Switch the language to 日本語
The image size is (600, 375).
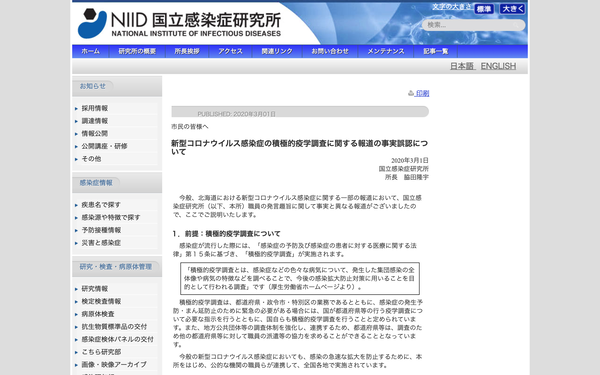[462, 66]
